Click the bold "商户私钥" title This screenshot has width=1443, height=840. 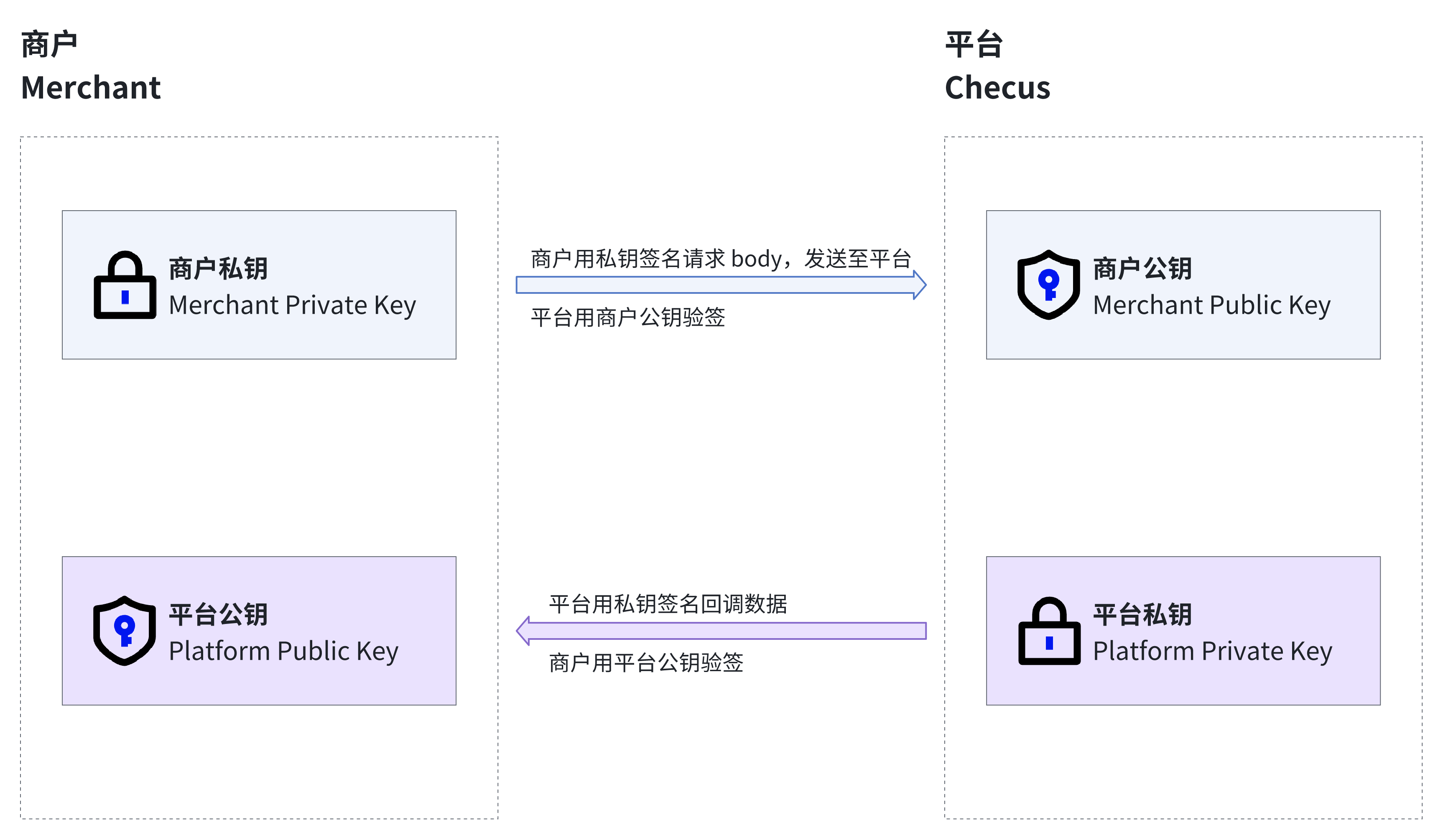pos(218,269)
